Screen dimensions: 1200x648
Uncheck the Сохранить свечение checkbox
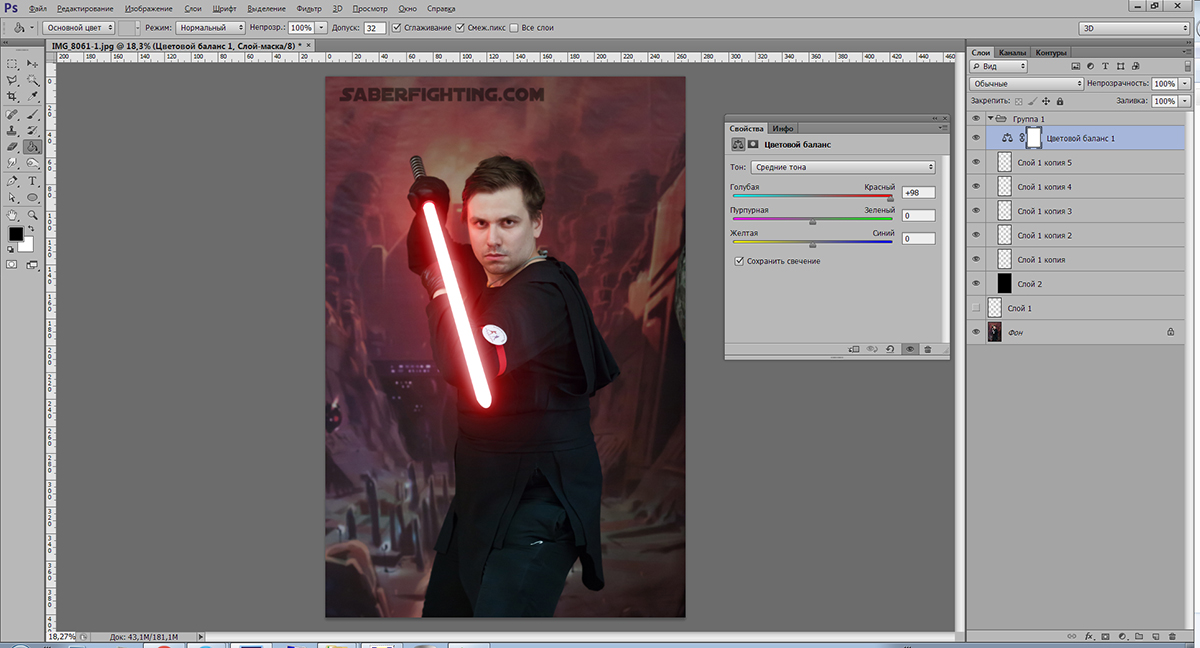click(x=739, y=261)
